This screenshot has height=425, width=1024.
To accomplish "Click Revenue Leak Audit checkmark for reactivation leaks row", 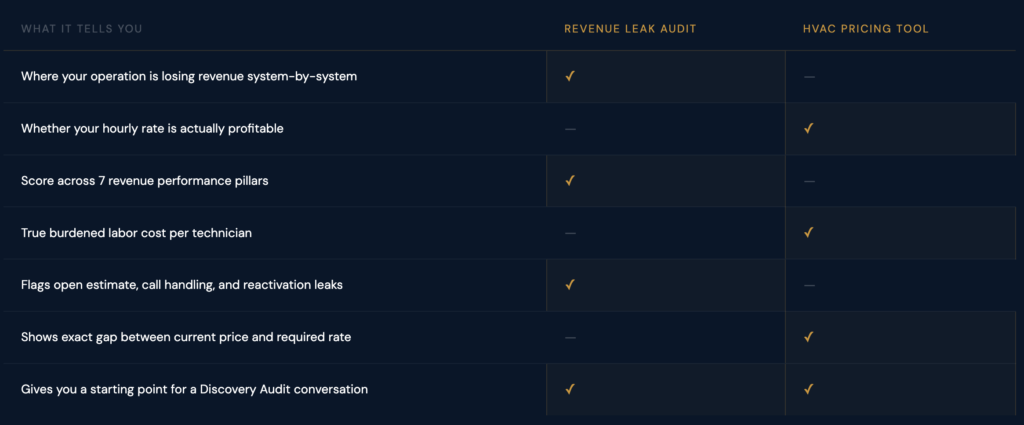I will [570, 284].
